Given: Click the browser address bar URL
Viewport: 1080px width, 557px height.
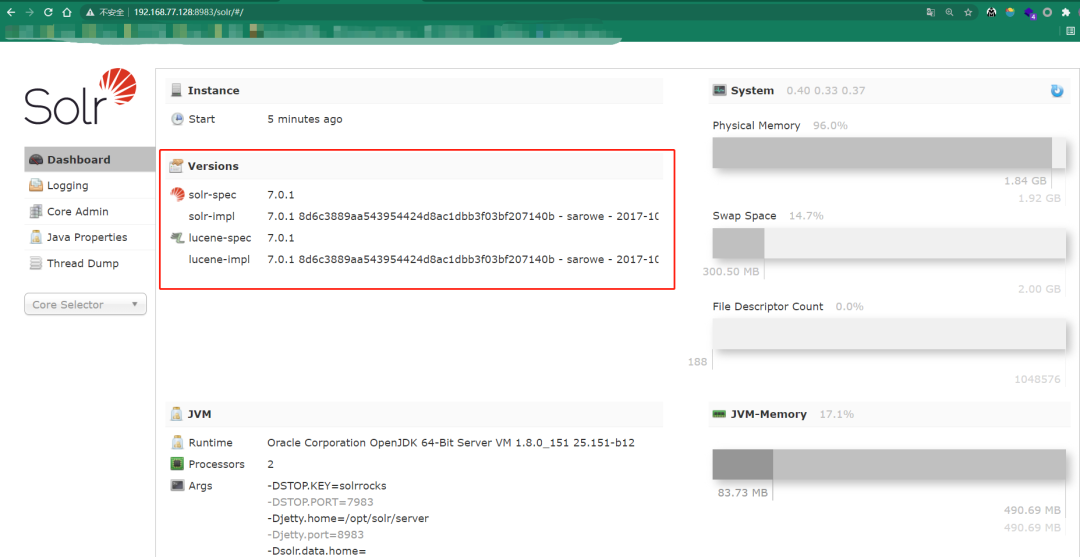Looking at the screenshot, I should (x=189, y=12).
